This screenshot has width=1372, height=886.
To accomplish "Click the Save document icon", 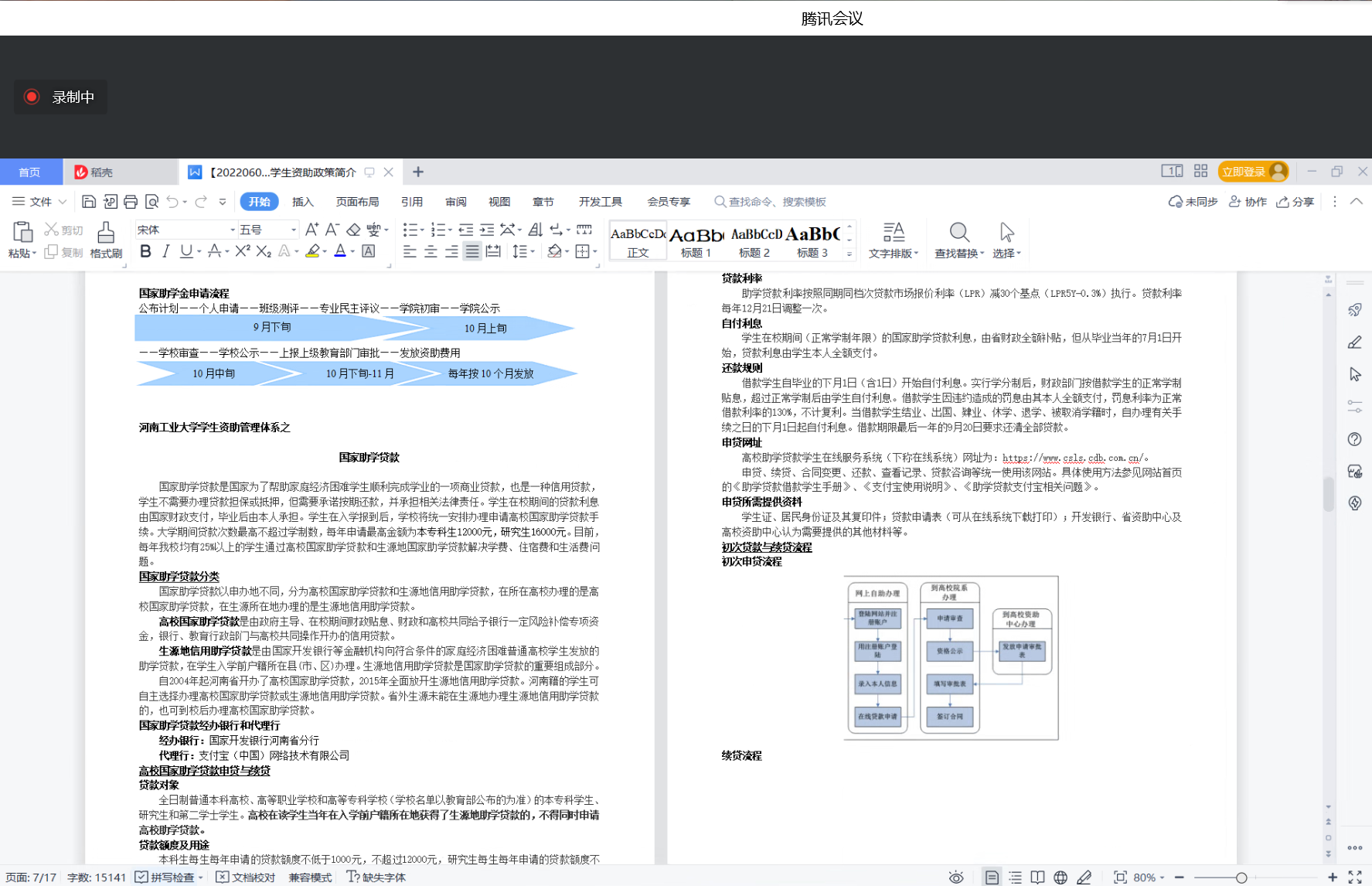I will coord(89,202).
